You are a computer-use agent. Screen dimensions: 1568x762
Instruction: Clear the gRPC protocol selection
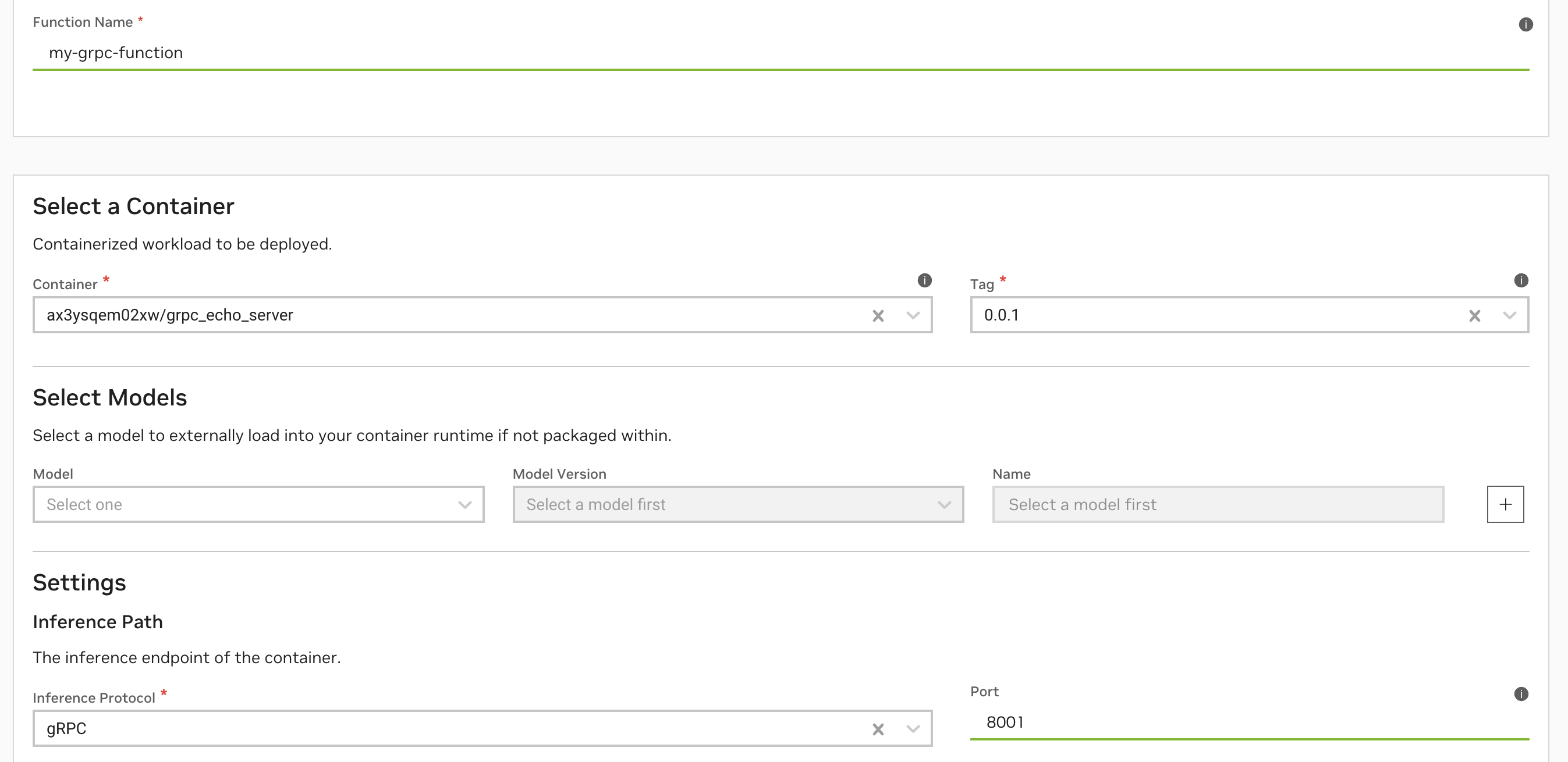pyautogui.click(x=878, y=729)
